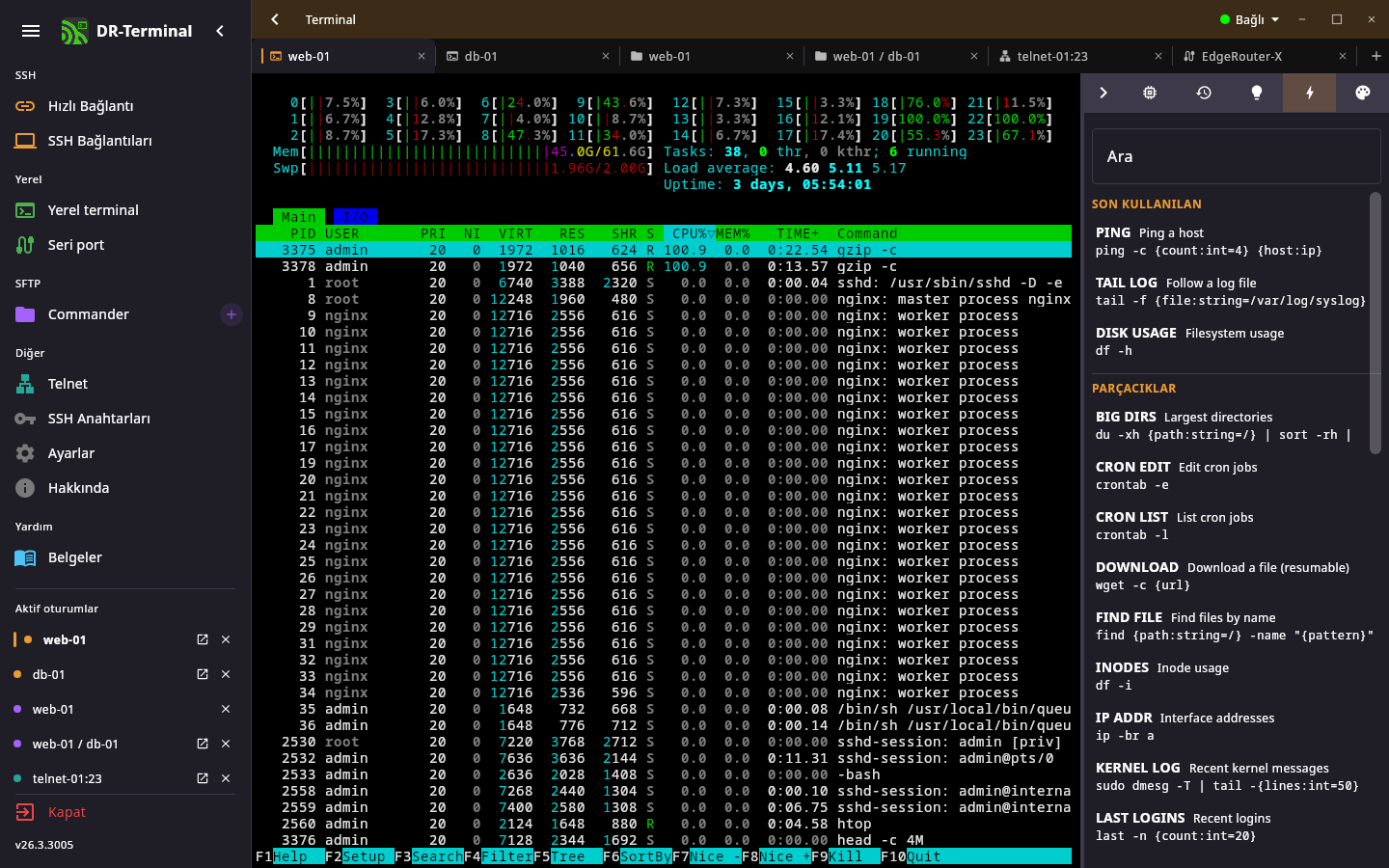Open Bağlı connection status dropdown
This screenshot has height=868, width=1389.
pyautogui.click(x=1249, y=19)
